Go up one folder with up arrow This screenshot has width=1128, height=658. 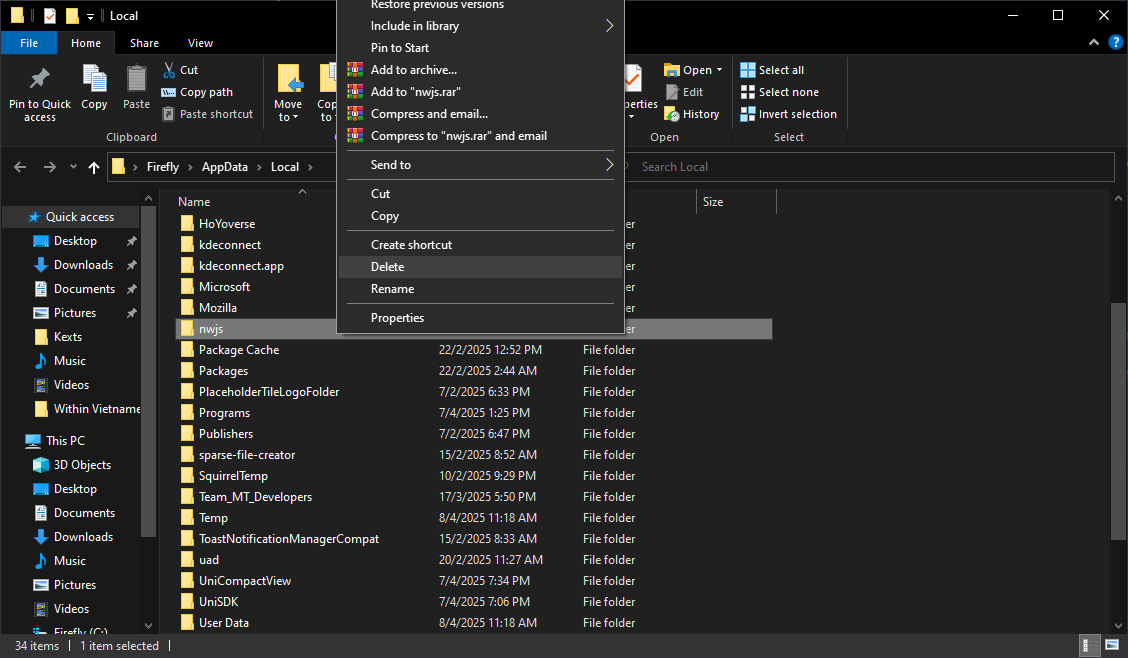(x=94, y=167)
